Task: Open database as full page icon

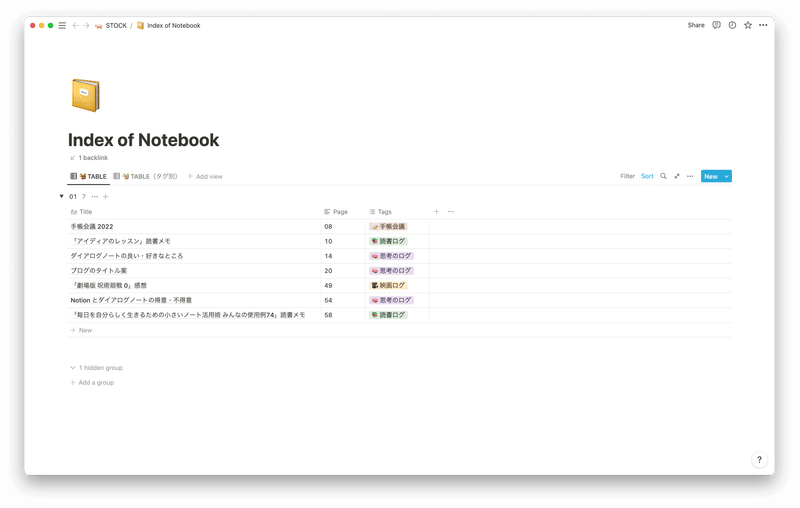Action: pos(677,176)
